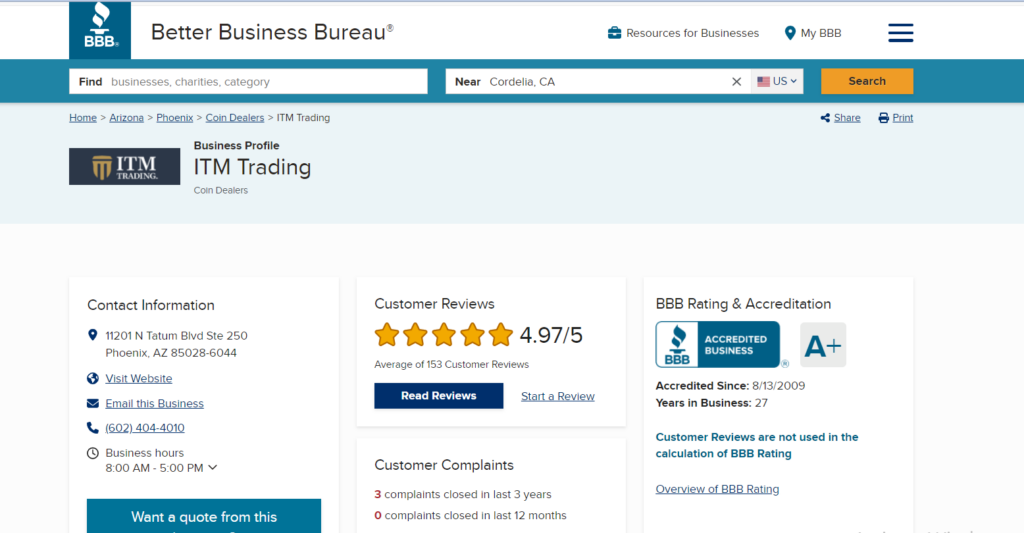Viewport: 1024px width, 533px height.
Task: Click the BBB torch logo
Action: 100,29
